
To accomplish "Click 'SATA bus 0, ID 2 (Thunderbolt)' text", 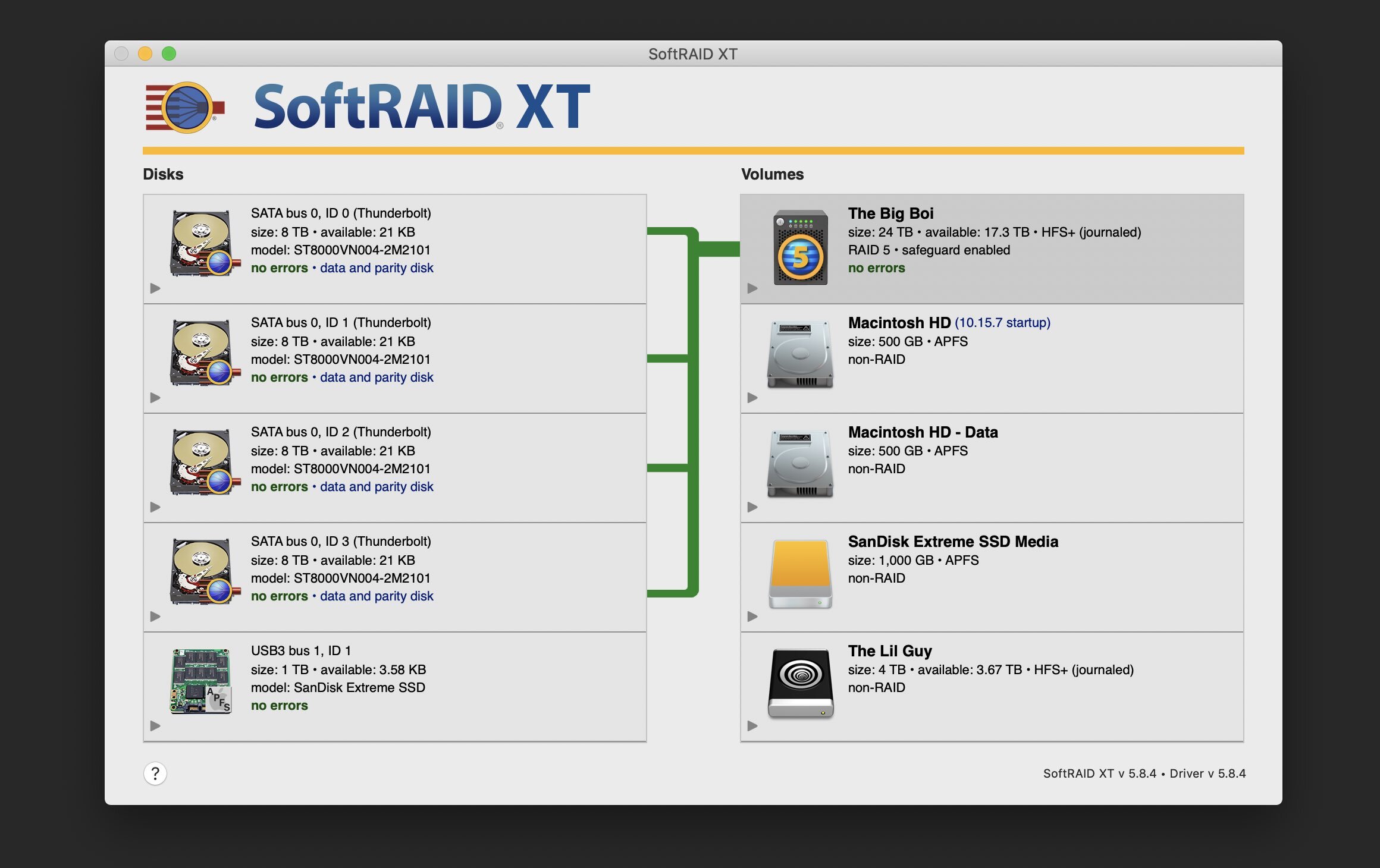I will [341, 432].
